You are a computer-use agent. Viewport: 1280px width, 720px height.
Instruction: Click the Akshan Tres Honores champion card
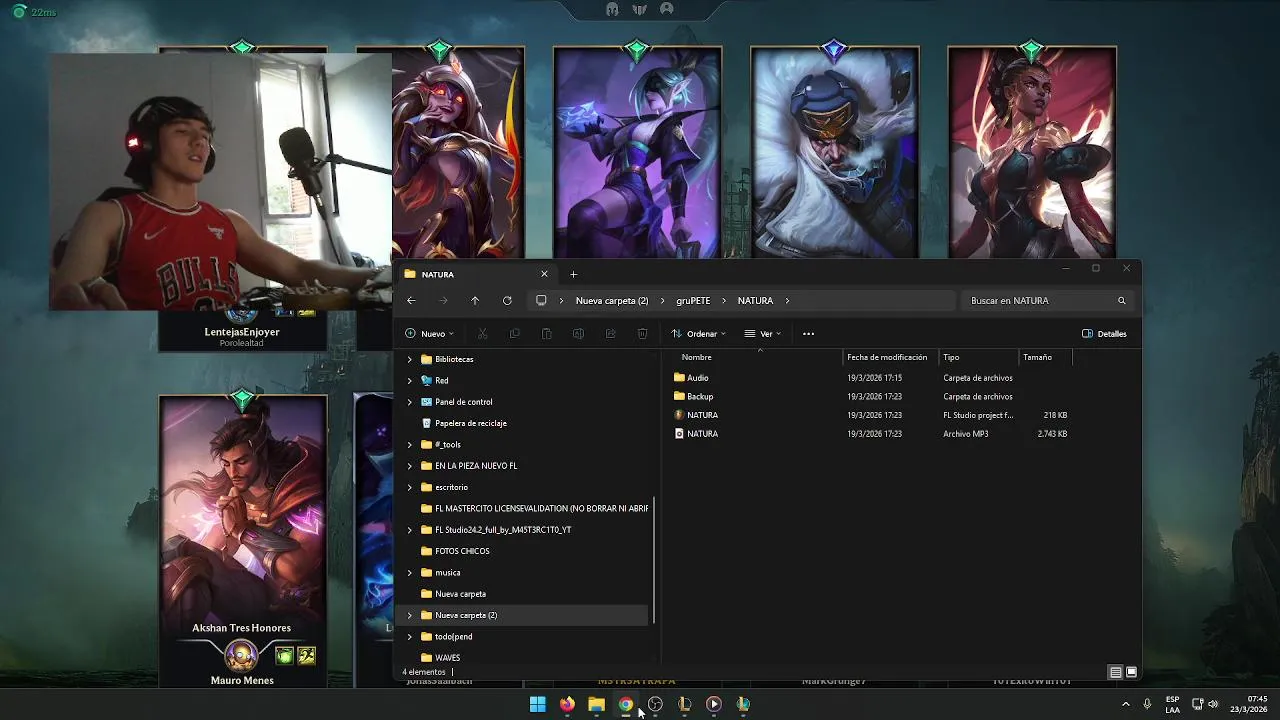pos(242,541)
